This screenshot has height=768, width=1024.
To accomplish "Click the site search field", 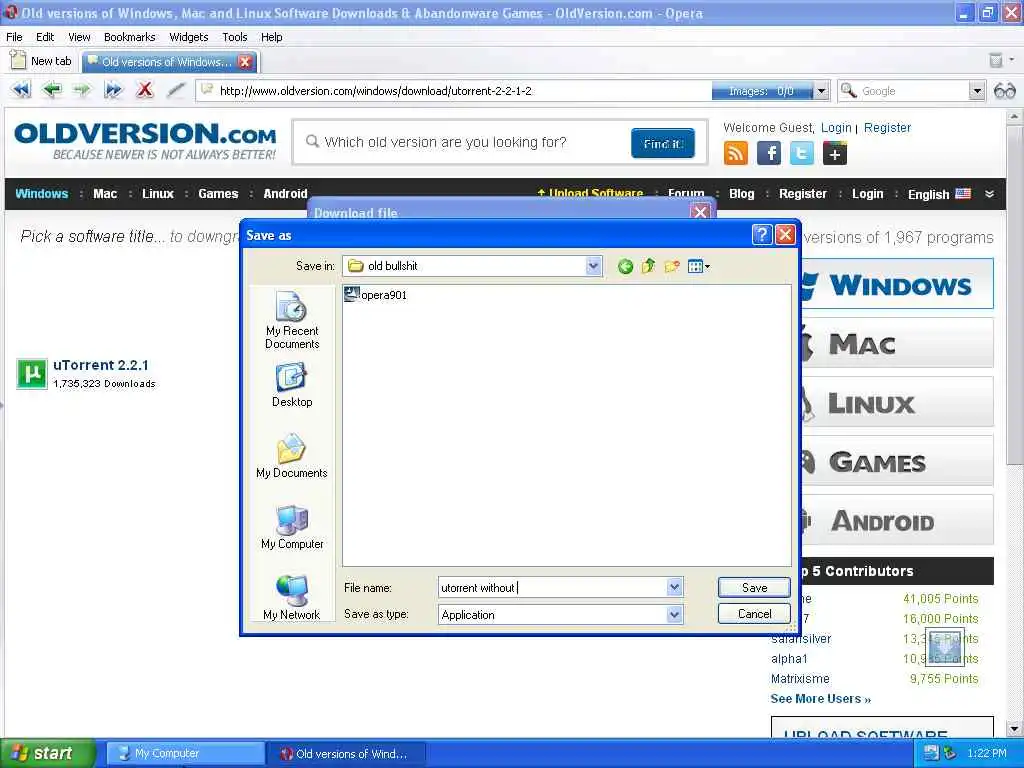I will [x=464, y=142].
